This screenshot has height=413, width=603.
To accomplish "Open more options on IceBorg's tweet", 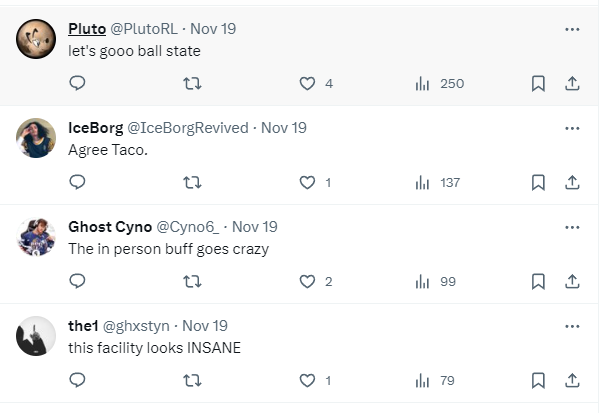I will pyautogui.click(x=572, y=128).
